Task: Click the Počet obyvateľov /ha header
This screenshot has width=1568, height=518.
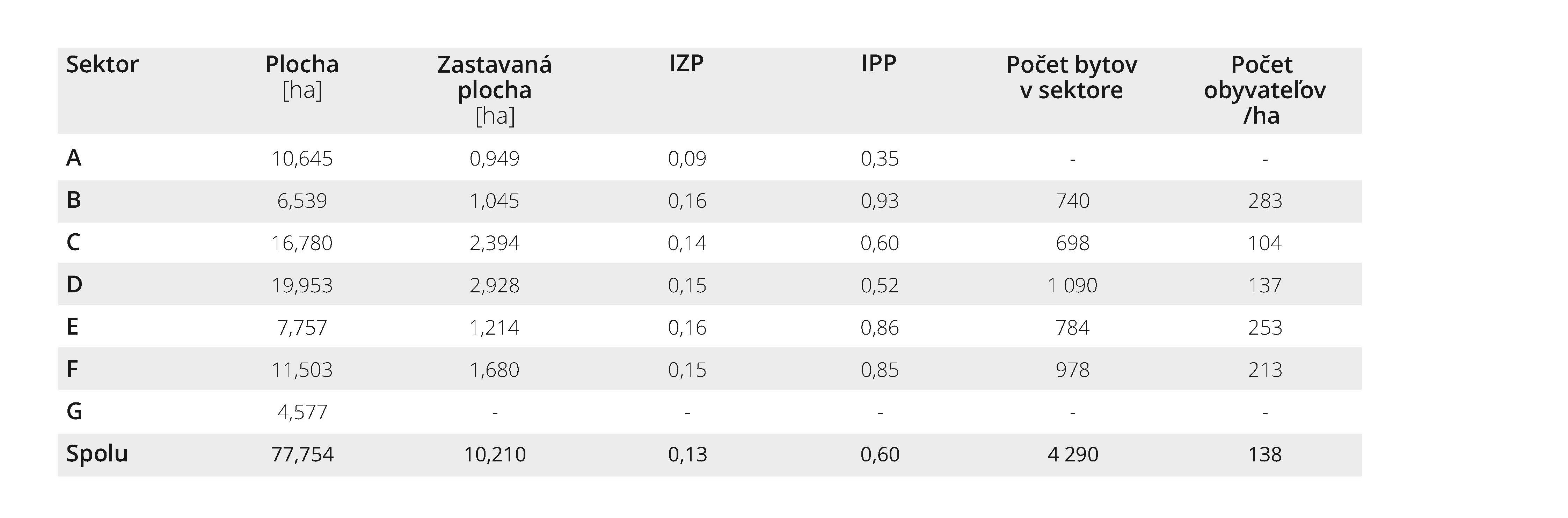Action: [x=1264, y=89]
